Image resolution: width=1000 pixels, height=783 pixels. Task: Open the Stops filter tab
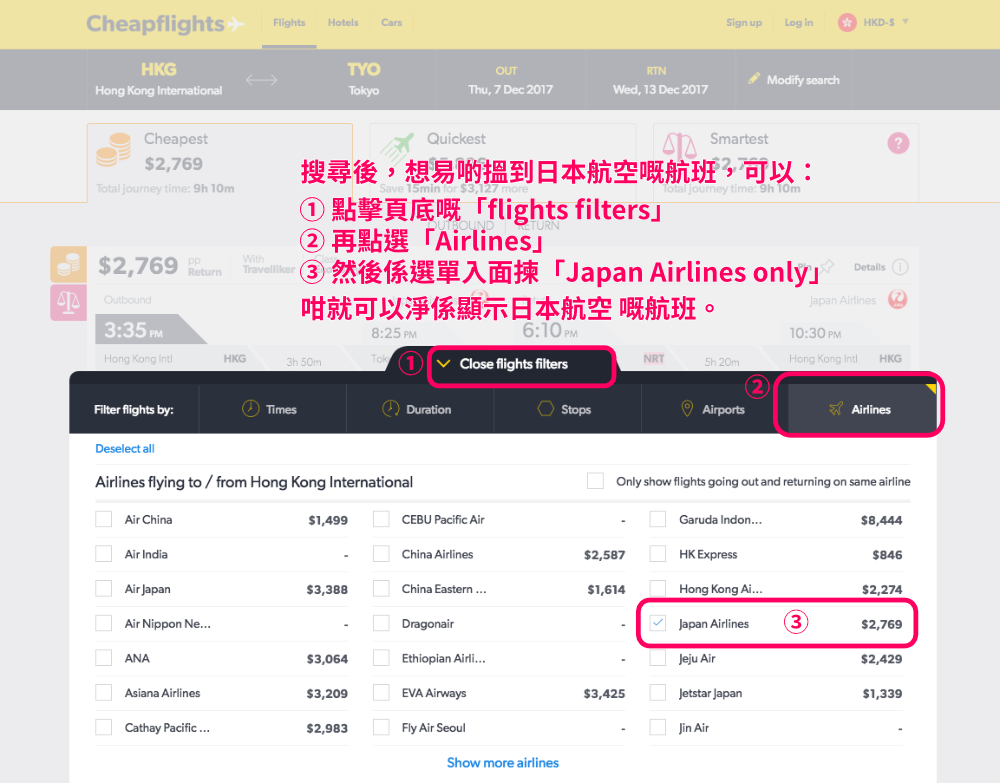pos(567,409)
